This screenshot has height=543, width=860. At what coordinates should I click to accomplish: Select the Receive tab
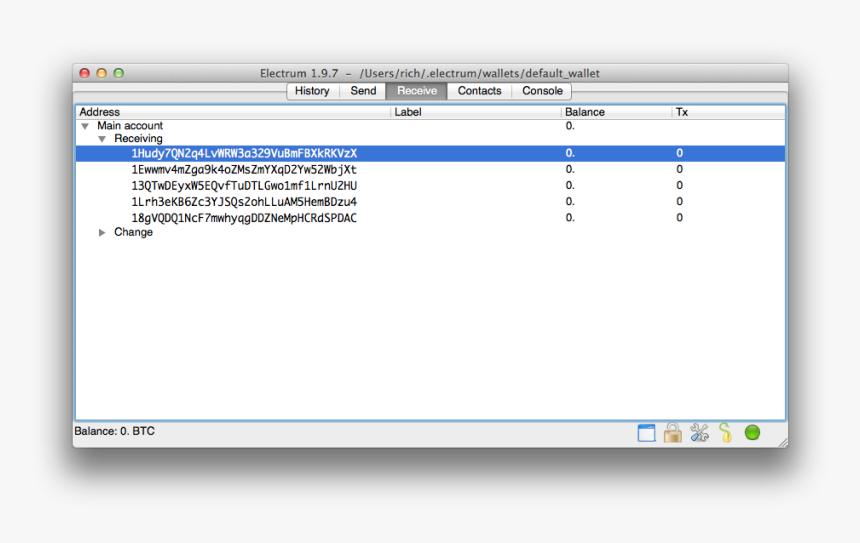coord(417,91)
